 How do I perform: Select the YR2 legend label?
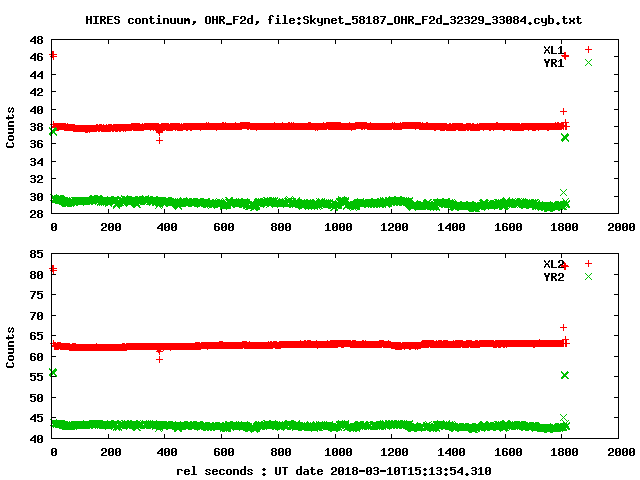[x=553, y=277]
